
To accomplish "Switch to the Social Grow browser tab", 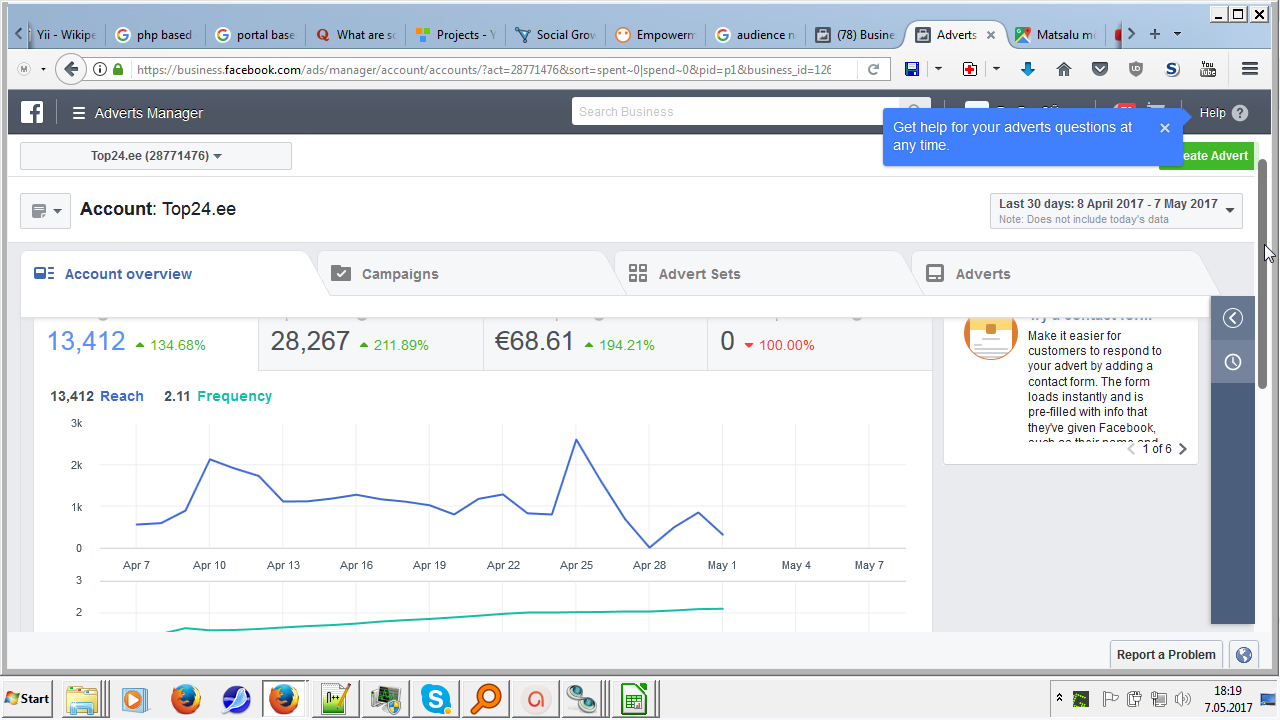I will point(555,34).
